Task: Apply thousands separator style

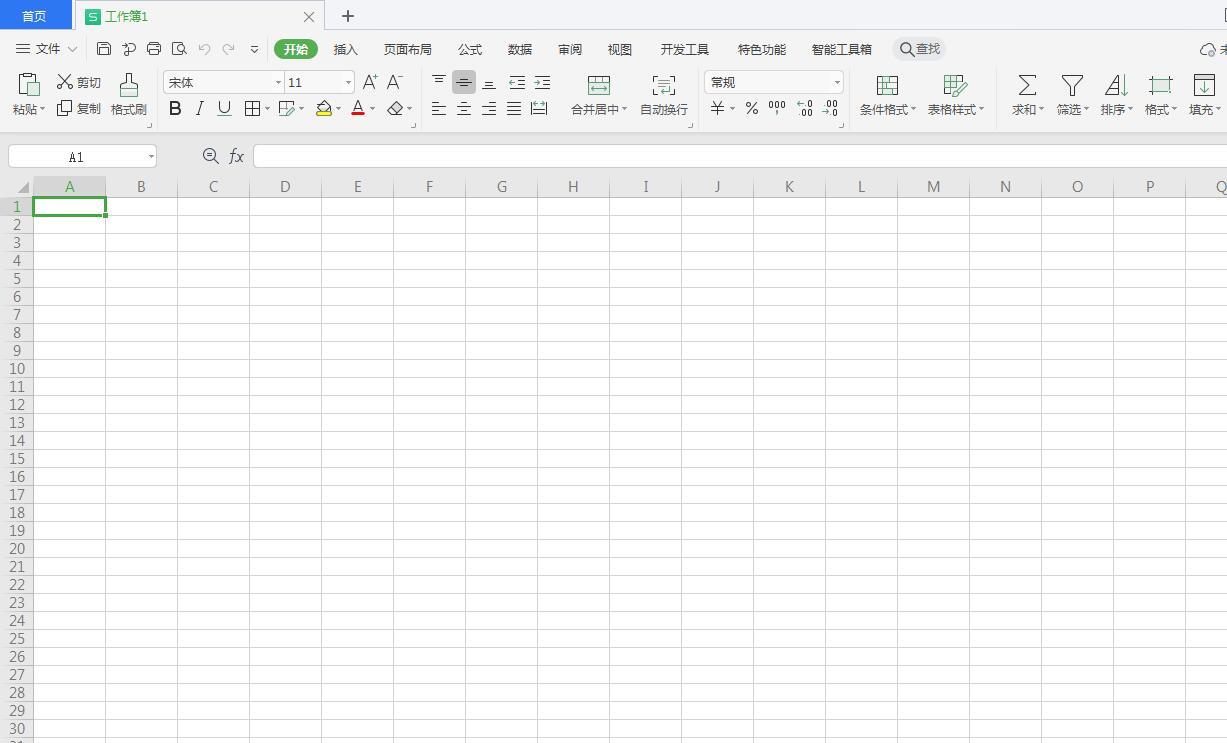Action: 777,108
